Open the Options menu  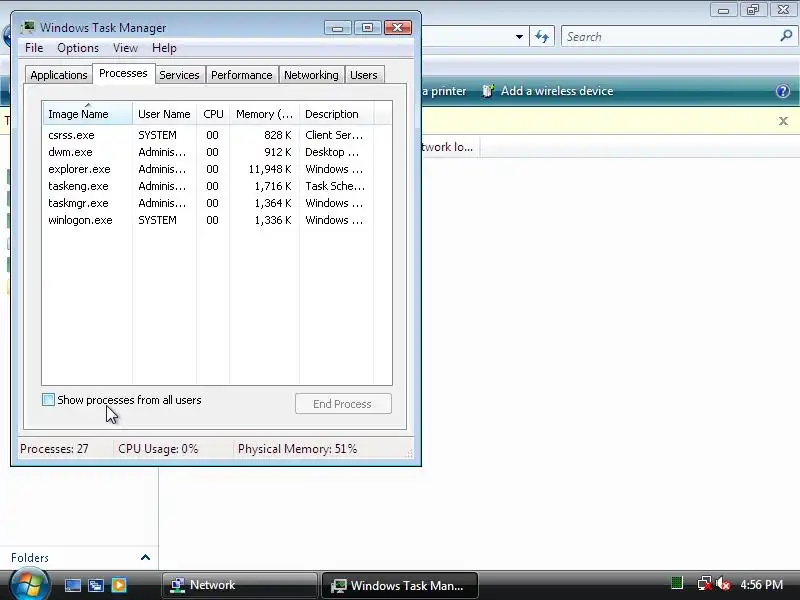point(78,48)
